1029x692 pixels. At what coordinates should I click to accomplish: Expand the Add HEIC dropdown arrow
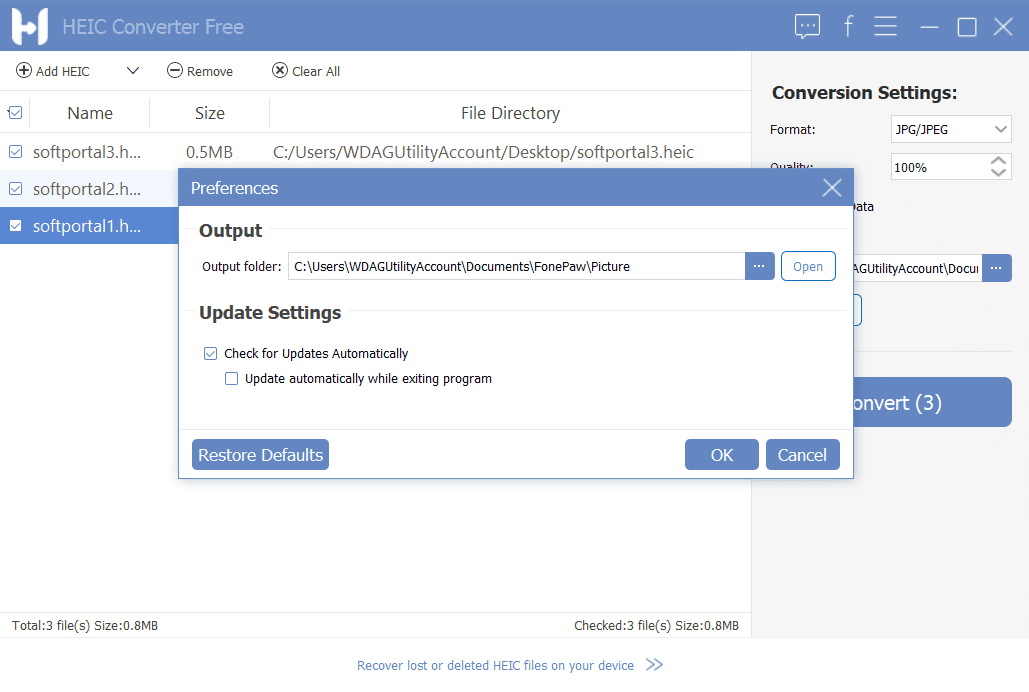tap(132, 71)
